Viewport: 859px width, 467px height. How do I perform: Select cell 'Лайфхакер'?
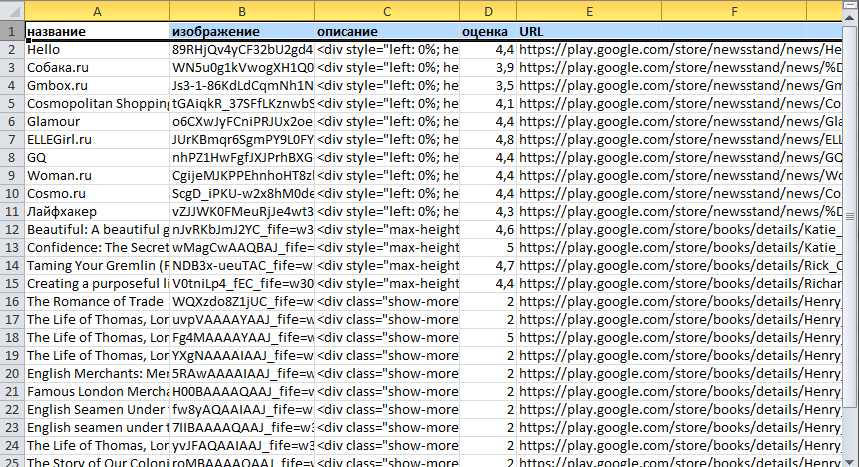tap(97, 212)
